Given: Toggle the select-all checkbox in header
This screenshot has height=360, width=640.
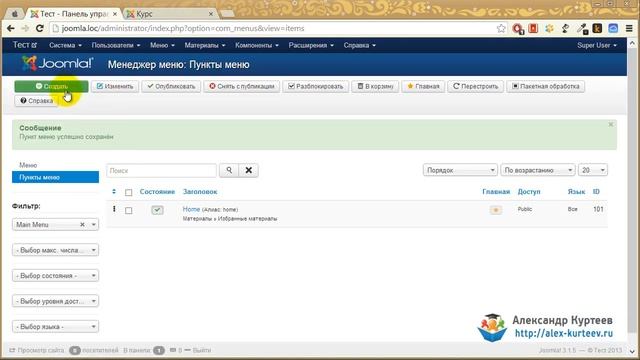Looking at the screenshot, I should click(129, 192).
